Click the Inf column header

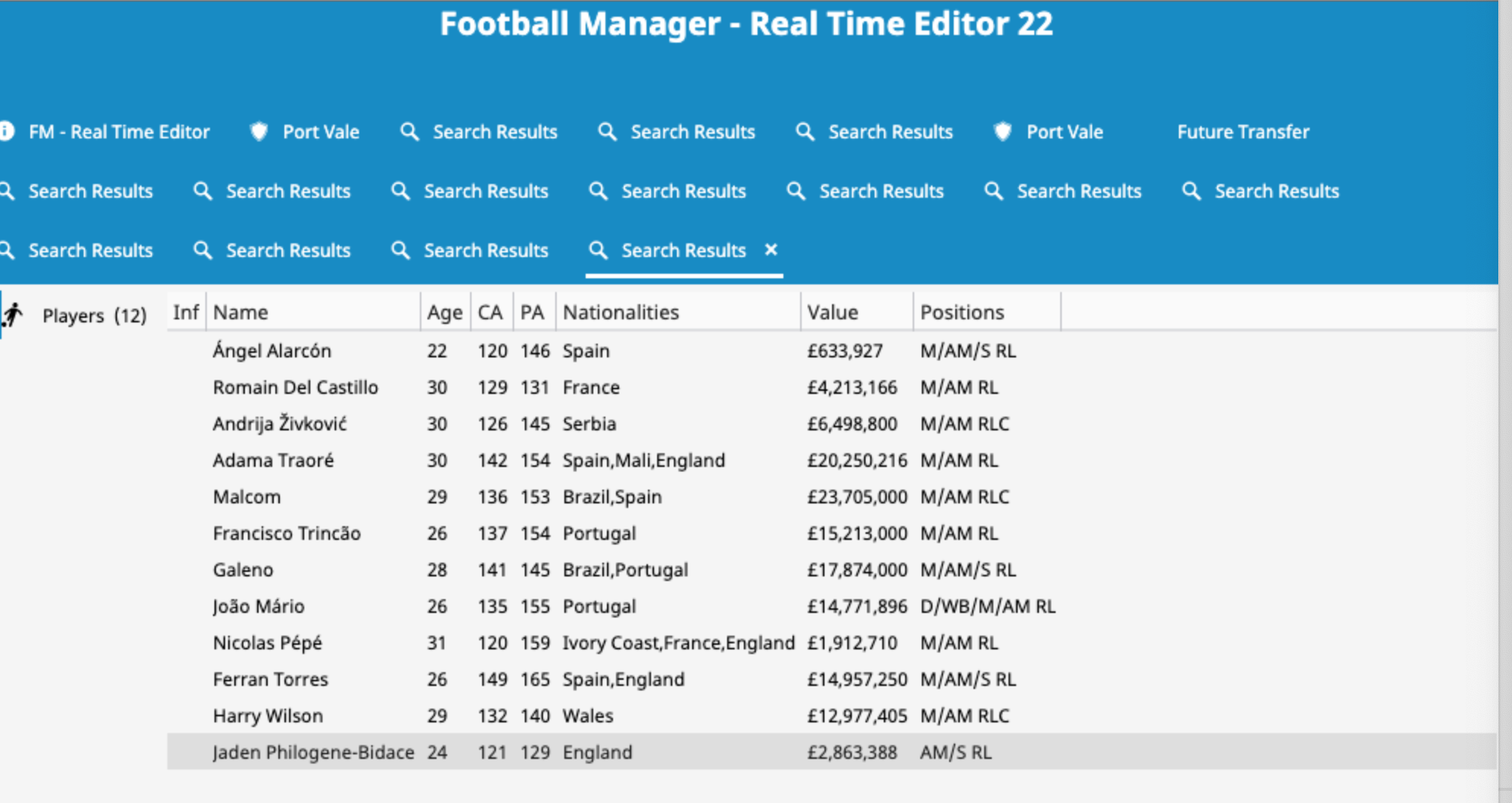coord(186,313)
